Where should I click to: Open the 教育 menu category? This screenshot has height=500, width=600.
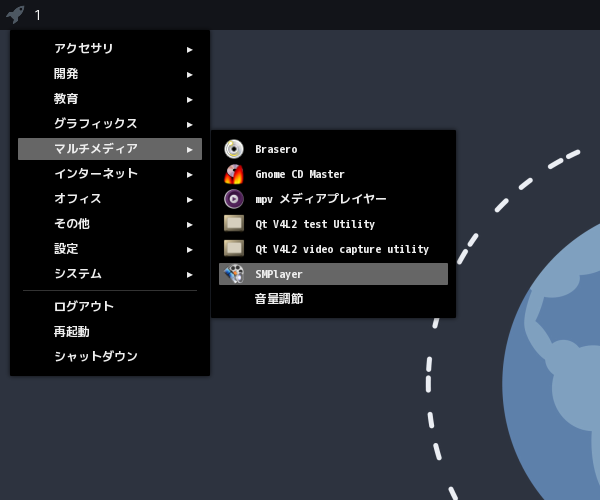coord(110,99)
